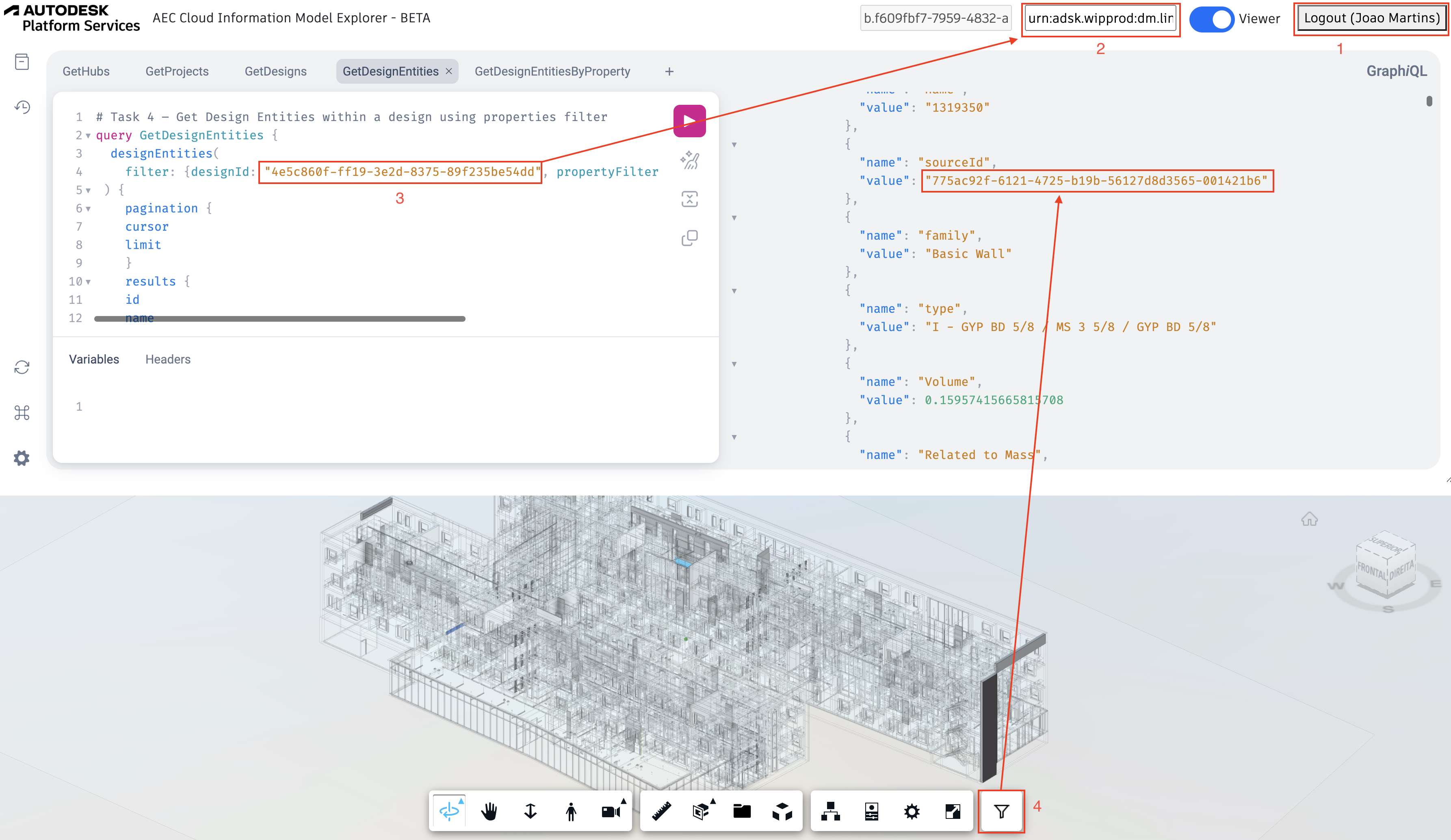Click the Merge fragments icon
The height and width of the screenshot is (840, 1451).
point(689,199)
